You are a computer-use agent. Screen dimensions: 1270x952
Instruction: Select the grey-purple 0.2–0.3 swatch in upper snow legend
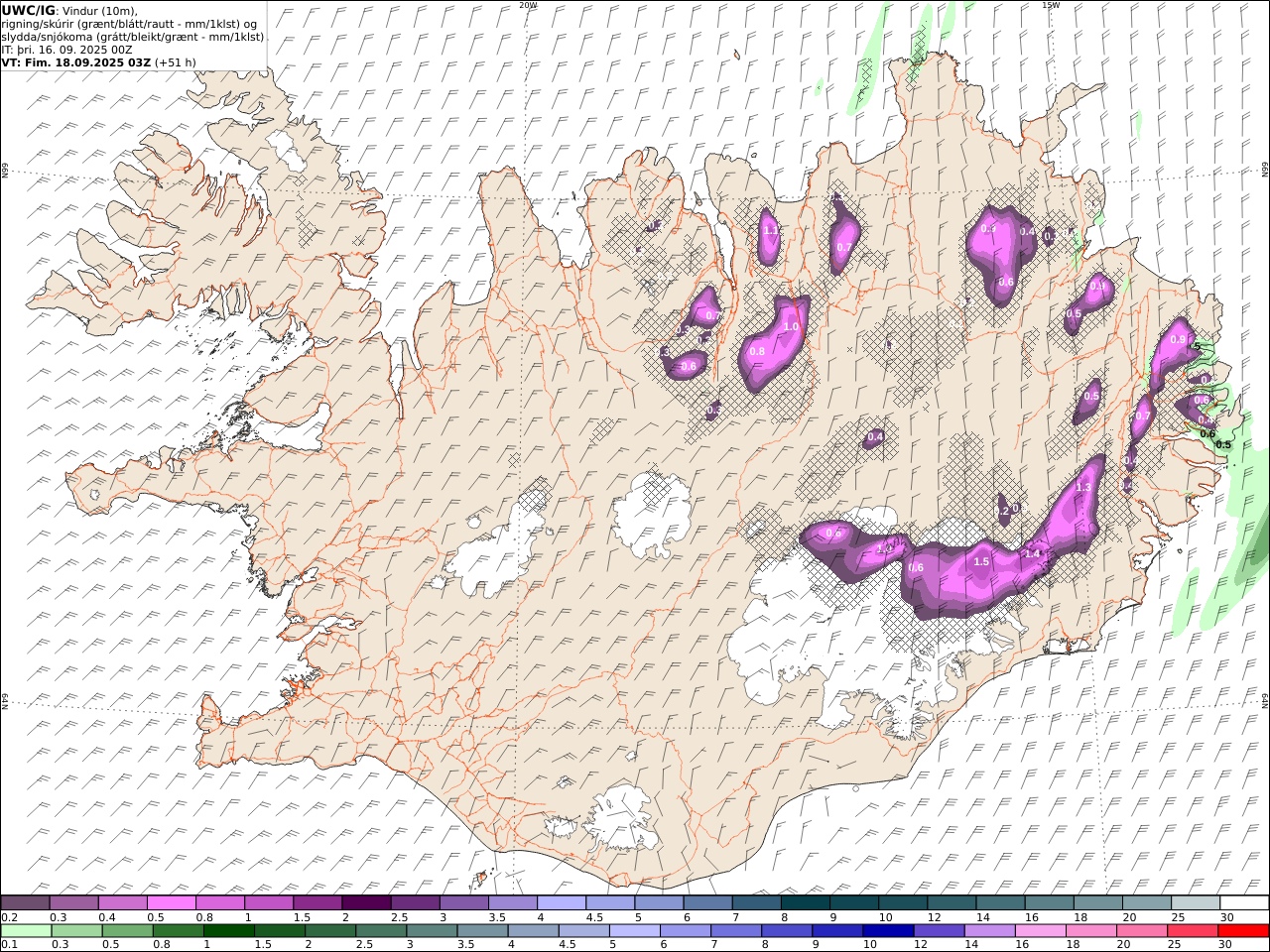click(25, 902)
